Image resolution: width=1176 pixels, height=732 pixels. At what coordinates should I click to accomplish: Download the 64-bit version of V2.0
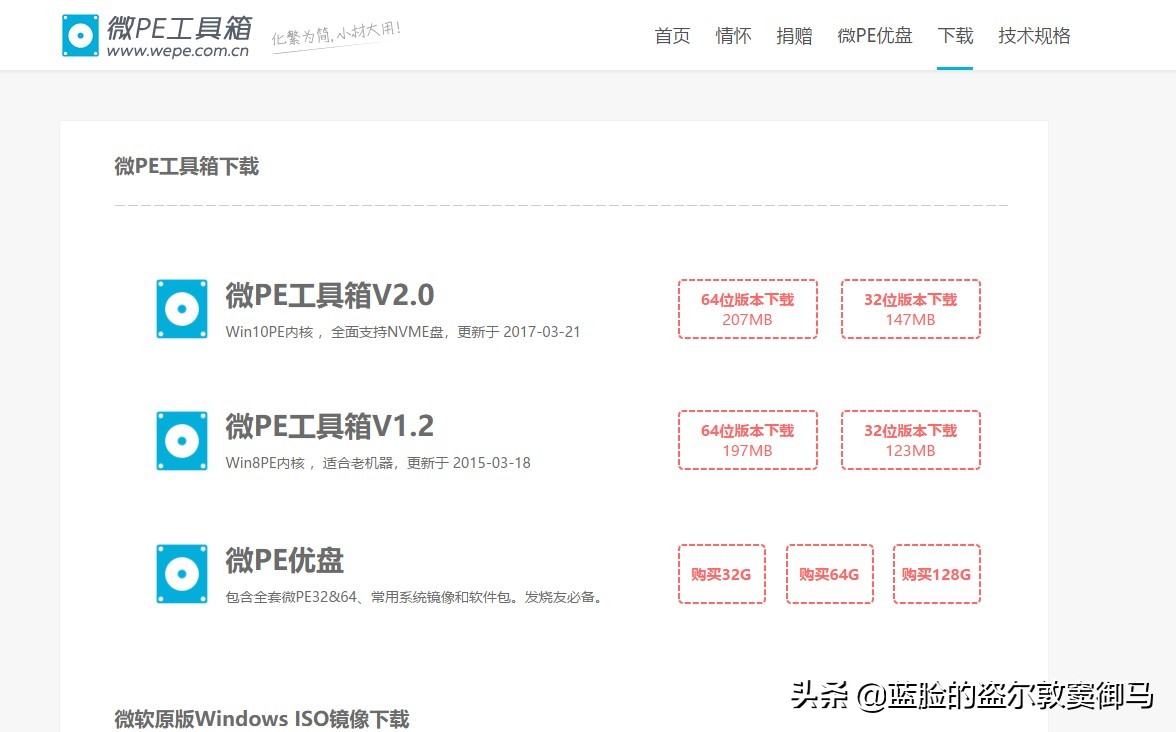click(x=747, y=308)
